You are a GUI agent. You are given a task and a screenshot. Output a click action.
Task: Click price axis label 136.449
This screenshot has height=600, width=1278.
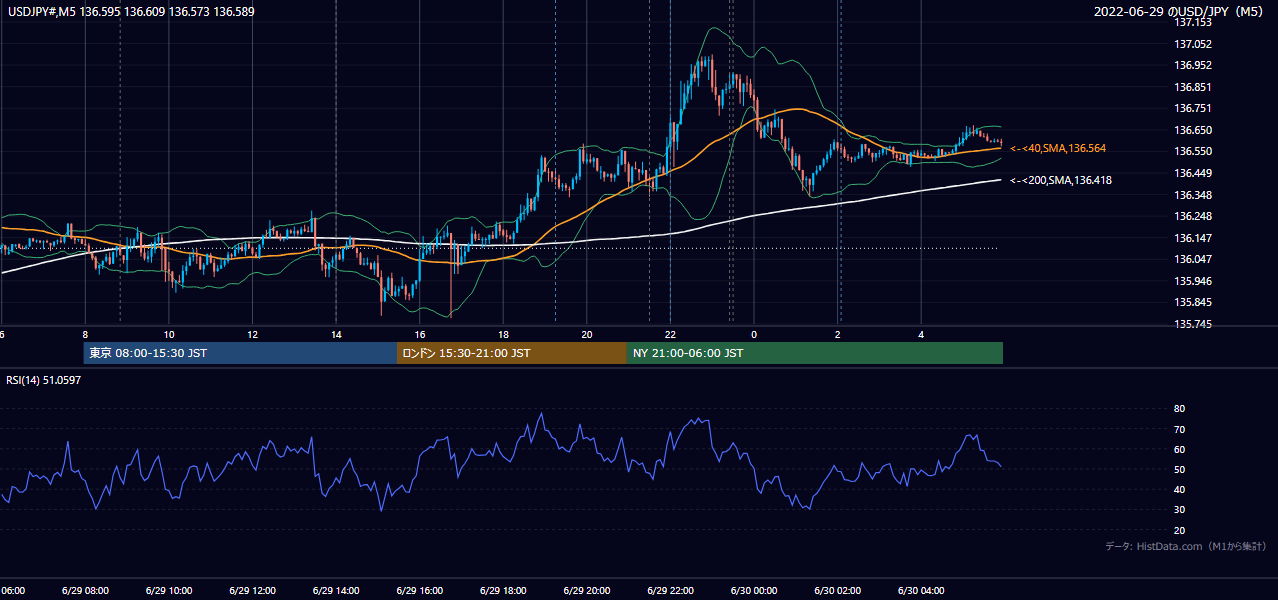point(1193,173)
